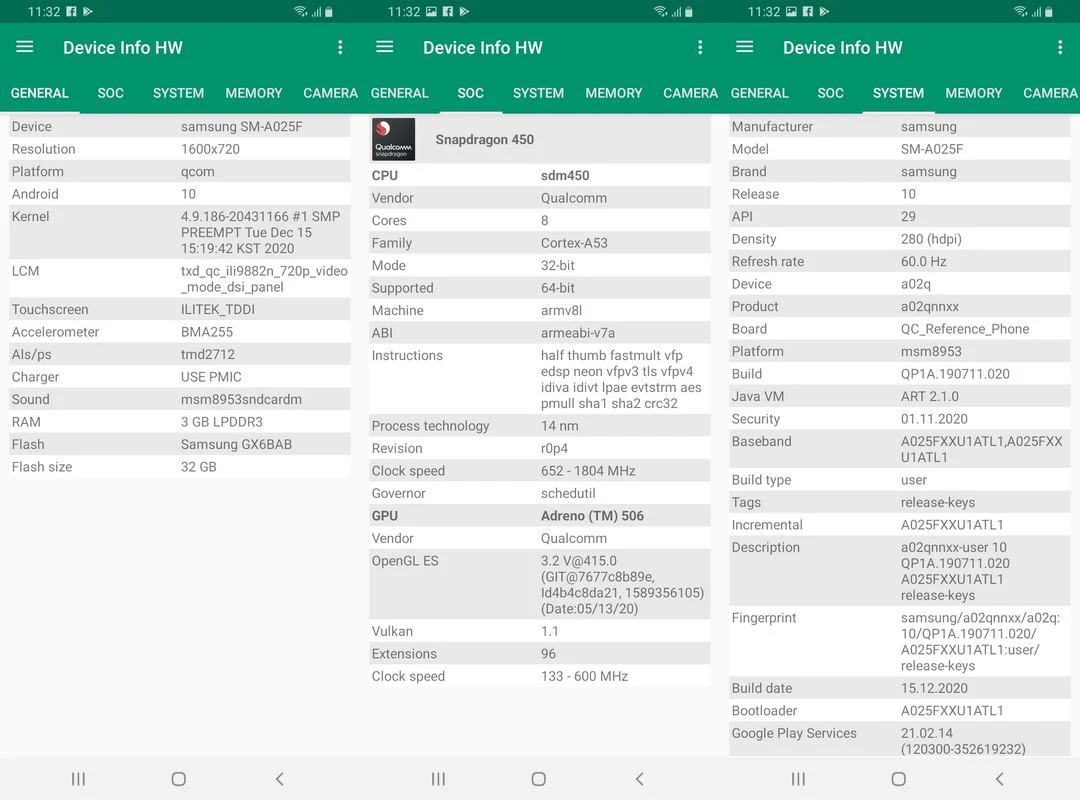This screenshot has height=800, width=1080.
Task: Tap Device value samsung SM-A025F
Action: pyautogui.click(x=242, y=127)
